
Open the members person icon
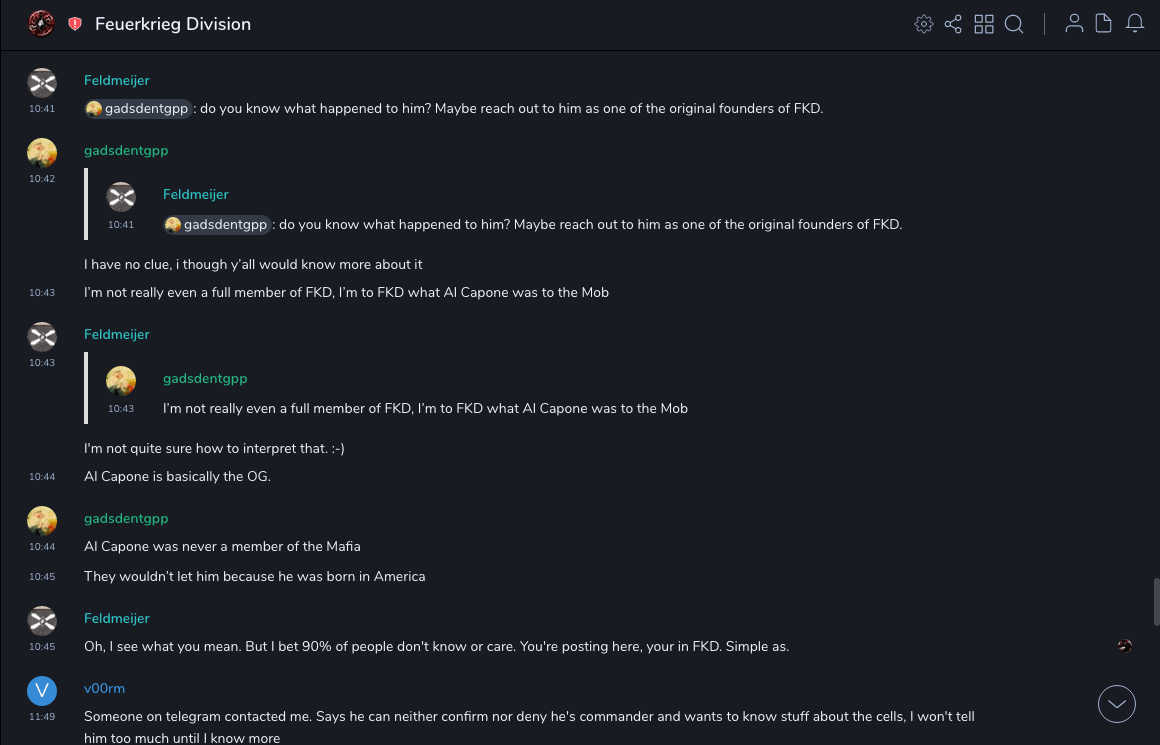pos(1074,24)
